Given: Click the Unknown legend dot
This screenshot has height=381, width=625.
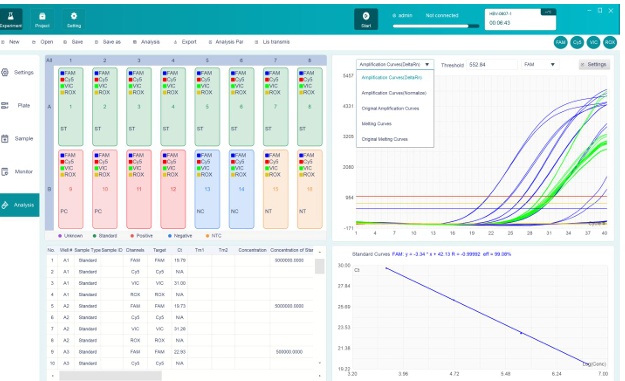Looking at the screenshot, I should [60, 236].
